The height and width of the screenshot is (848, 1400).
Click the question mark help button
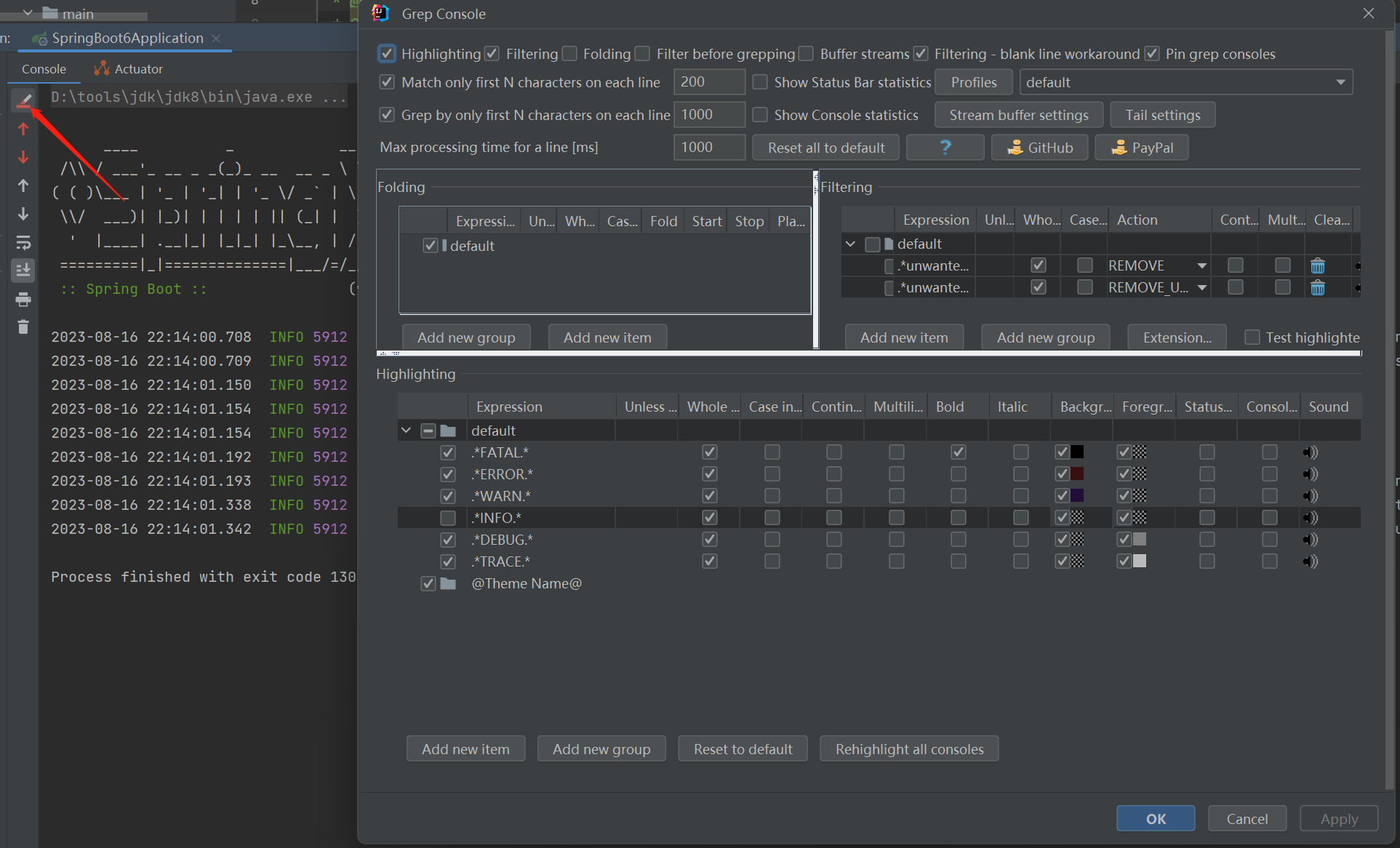coord(945,148)
